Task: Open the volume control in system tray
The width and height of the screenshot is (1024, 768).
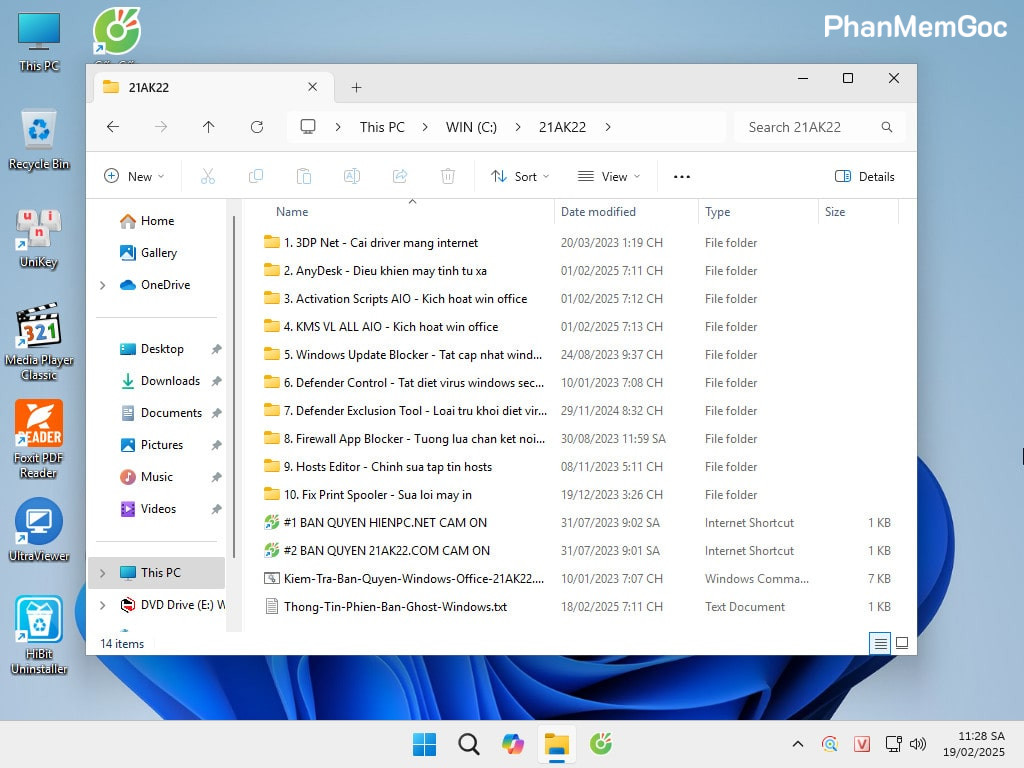Action: pyautogui.click(x=918, y=744)
